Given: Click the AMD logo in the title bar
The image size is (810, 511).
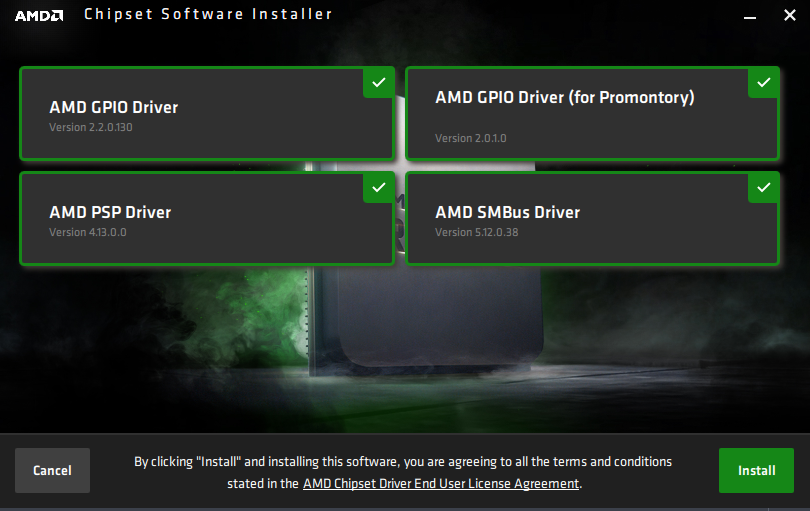Looking at the screenshot, I should tap(39, 16).
